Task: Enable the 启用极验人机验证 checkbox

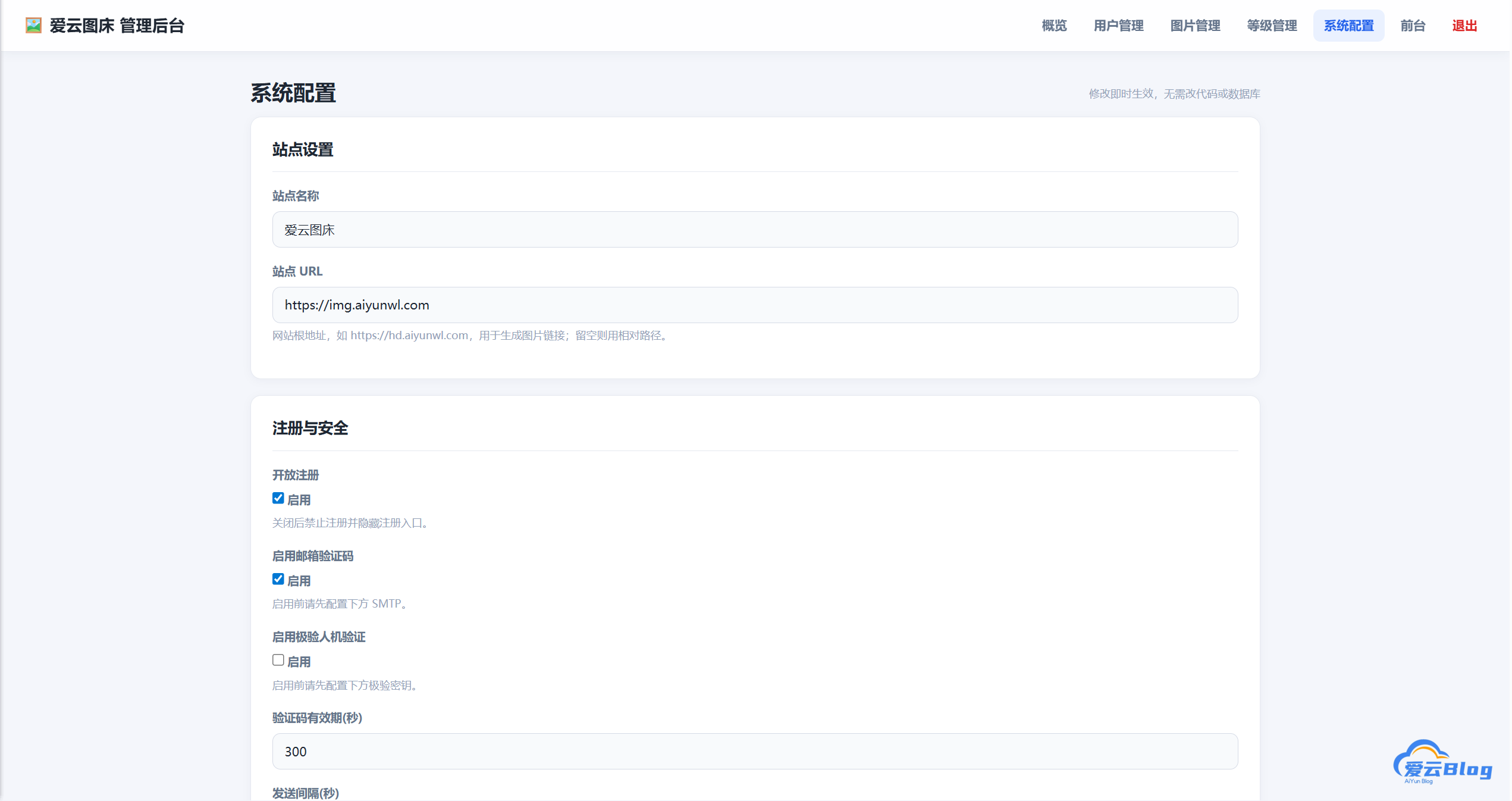Action: (x=278, y=661)
